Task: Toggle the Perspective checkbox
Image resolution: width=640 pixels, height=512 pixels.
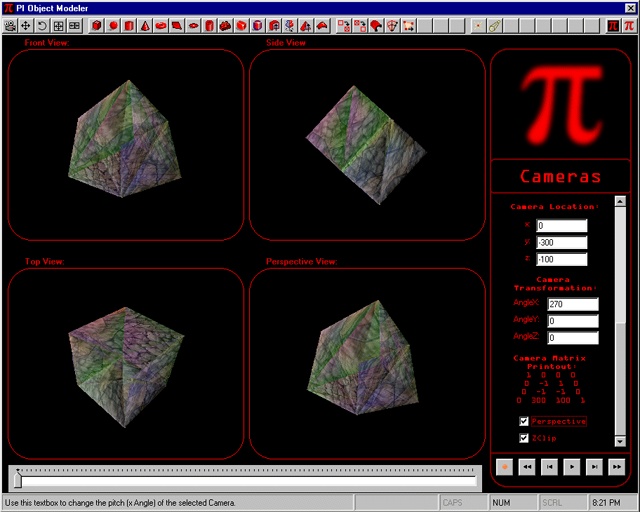Action: coord(524,421)
